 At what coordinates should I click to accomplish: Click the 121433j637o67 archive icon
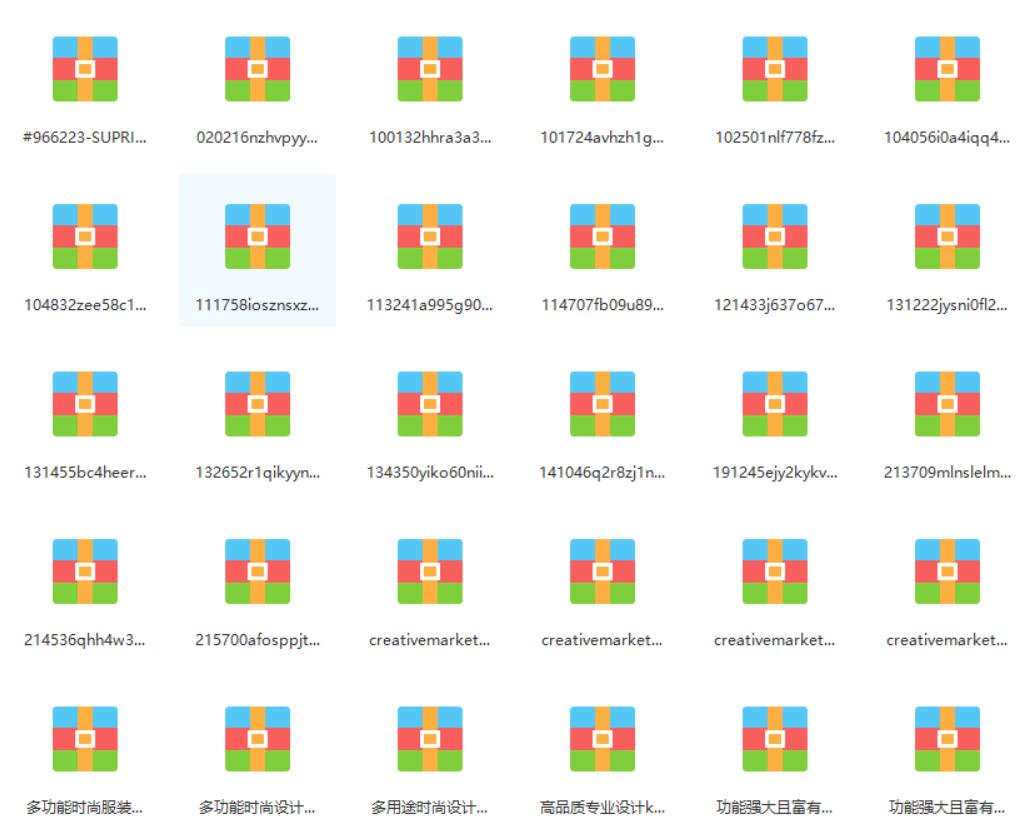point(775,237)
